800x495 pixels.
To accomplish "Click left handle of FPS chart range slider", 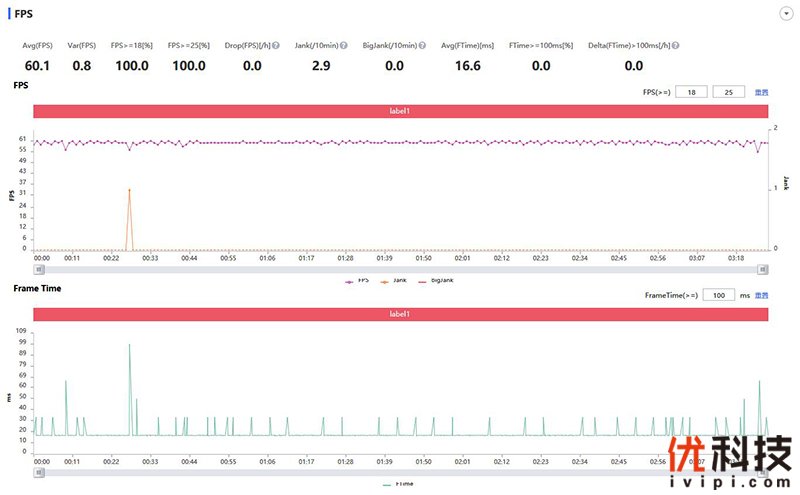I will pyautogui.click(x=37, y=269).
